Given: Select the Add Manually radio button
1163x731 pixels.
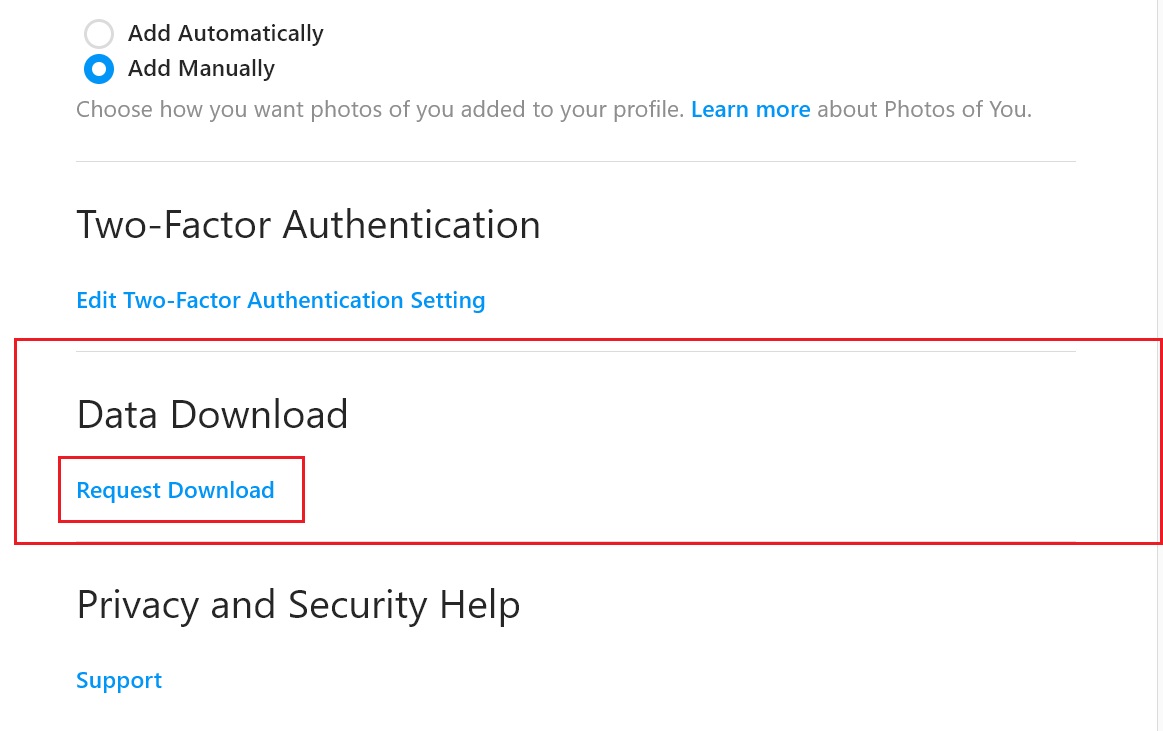Looking at the screenshot, I should click(98, 69).
